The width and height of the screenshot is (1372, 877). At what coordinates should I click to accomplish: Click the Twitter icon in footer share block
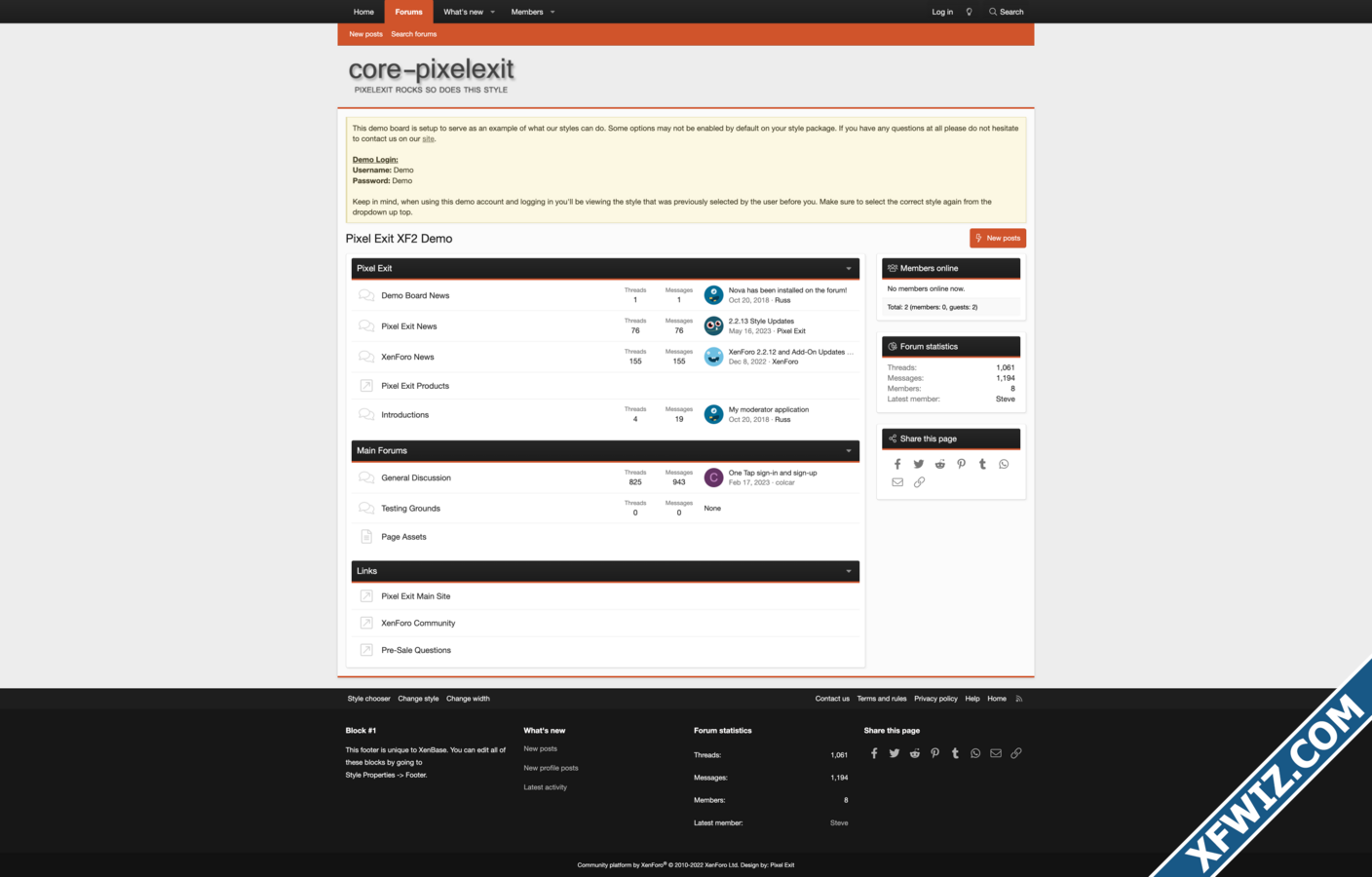tap(895, 753)
